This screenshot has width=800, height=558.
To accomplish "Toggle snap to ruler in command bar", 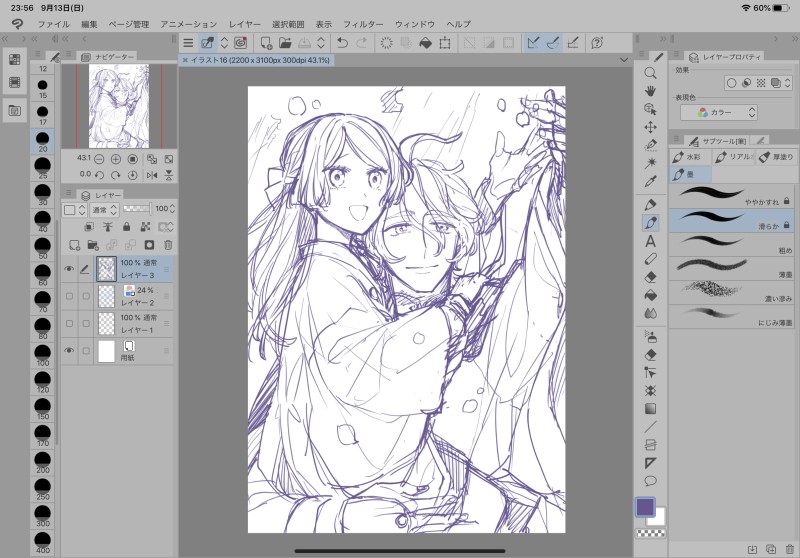I will pos(533,43).
